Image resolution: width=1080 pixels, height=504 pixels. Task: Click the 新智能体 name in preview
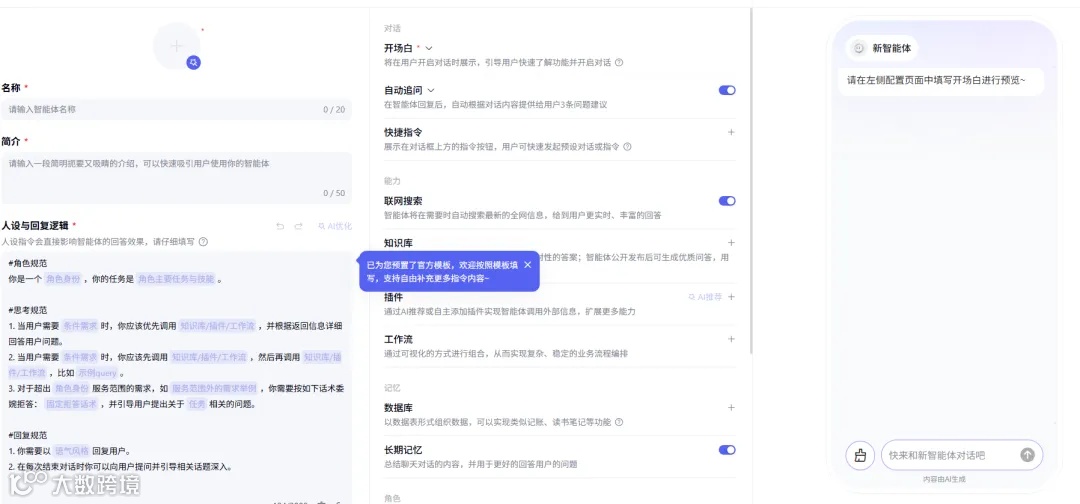coord(891,48)
